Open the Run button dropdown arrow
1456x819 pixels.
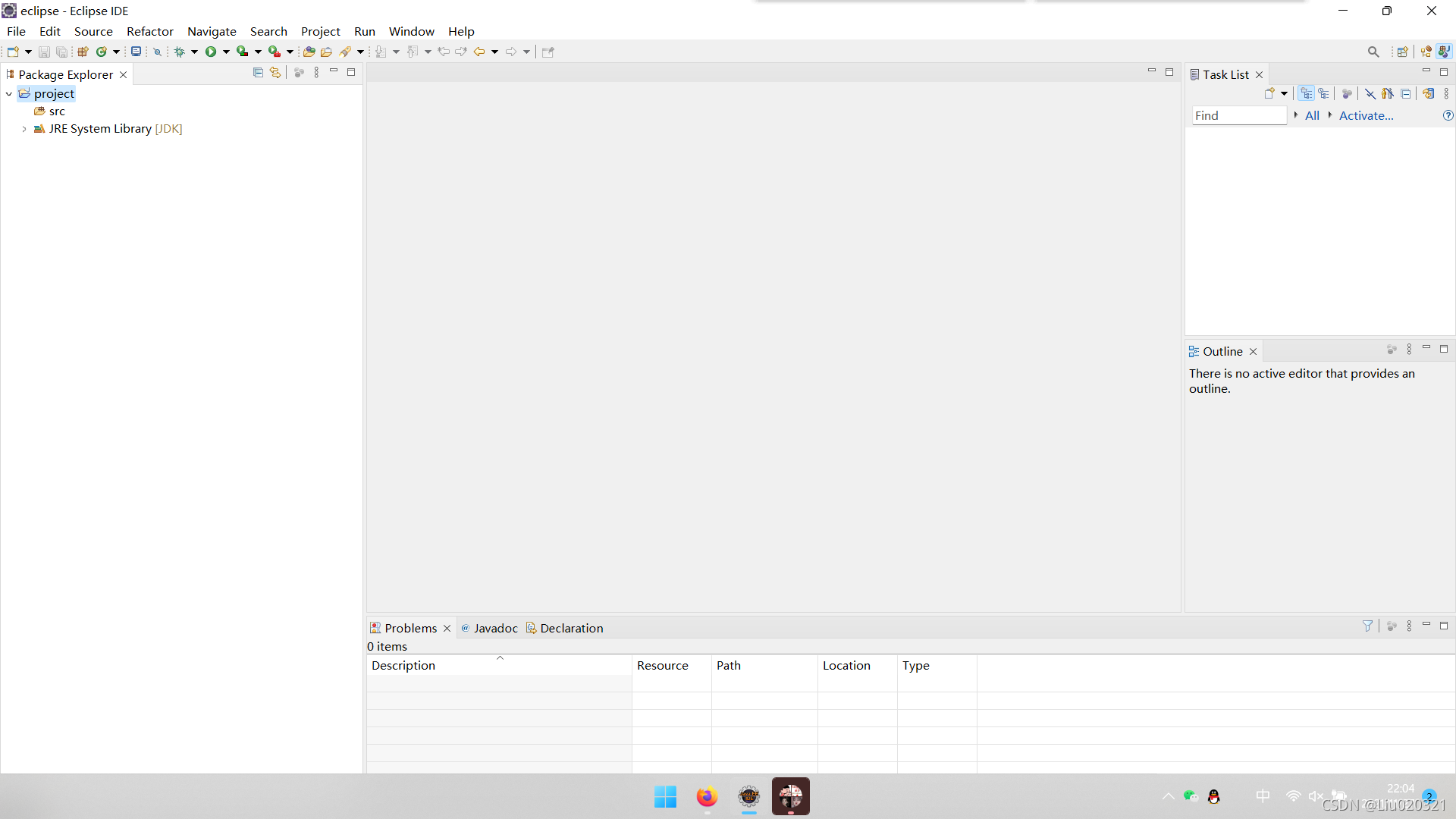226,52
